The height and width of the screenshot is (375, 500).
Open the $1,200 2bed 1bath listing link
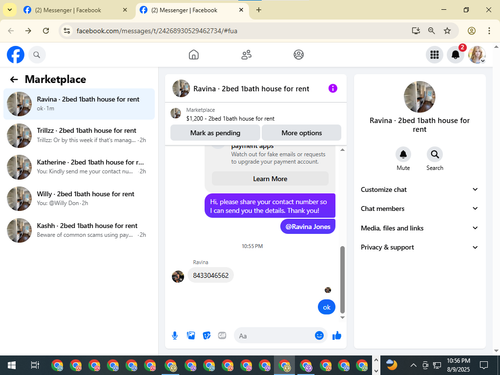click(x=230, y=119)
